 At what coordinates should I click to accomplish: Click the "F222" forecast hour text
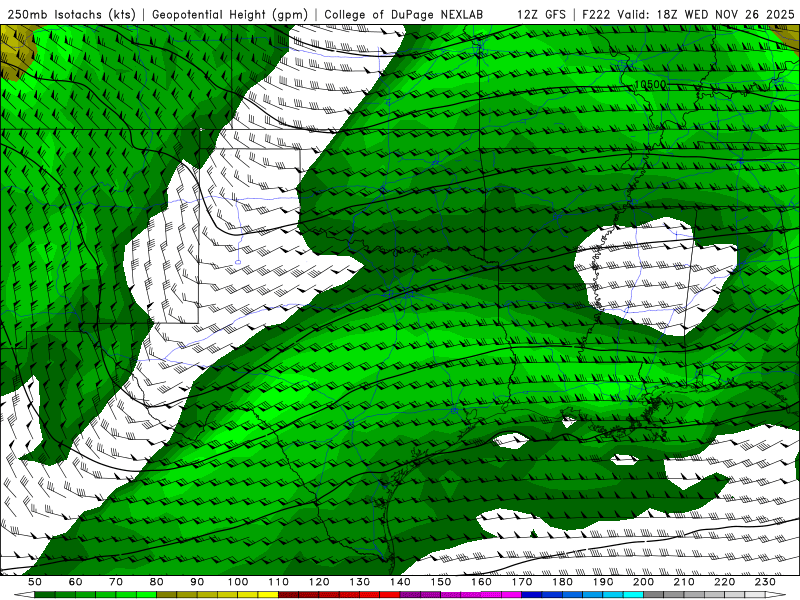(596, 15)
